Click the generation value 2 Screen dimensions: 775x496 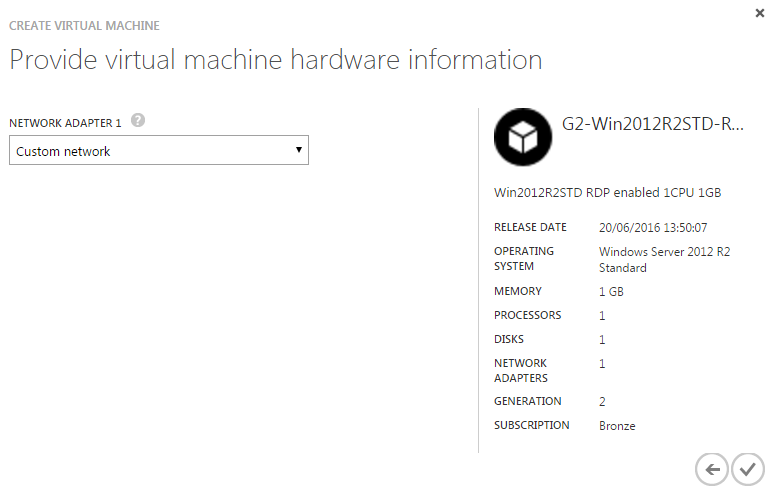(602, 402)
